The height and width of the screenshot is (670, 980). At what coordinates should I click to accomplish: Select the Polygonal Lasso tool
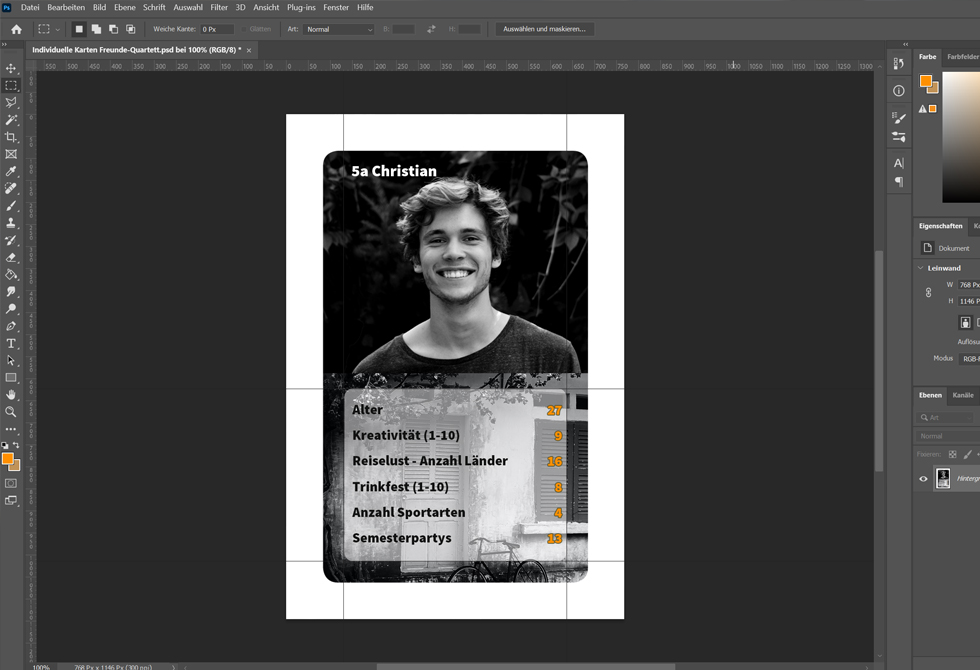click(x=11, y=102)
